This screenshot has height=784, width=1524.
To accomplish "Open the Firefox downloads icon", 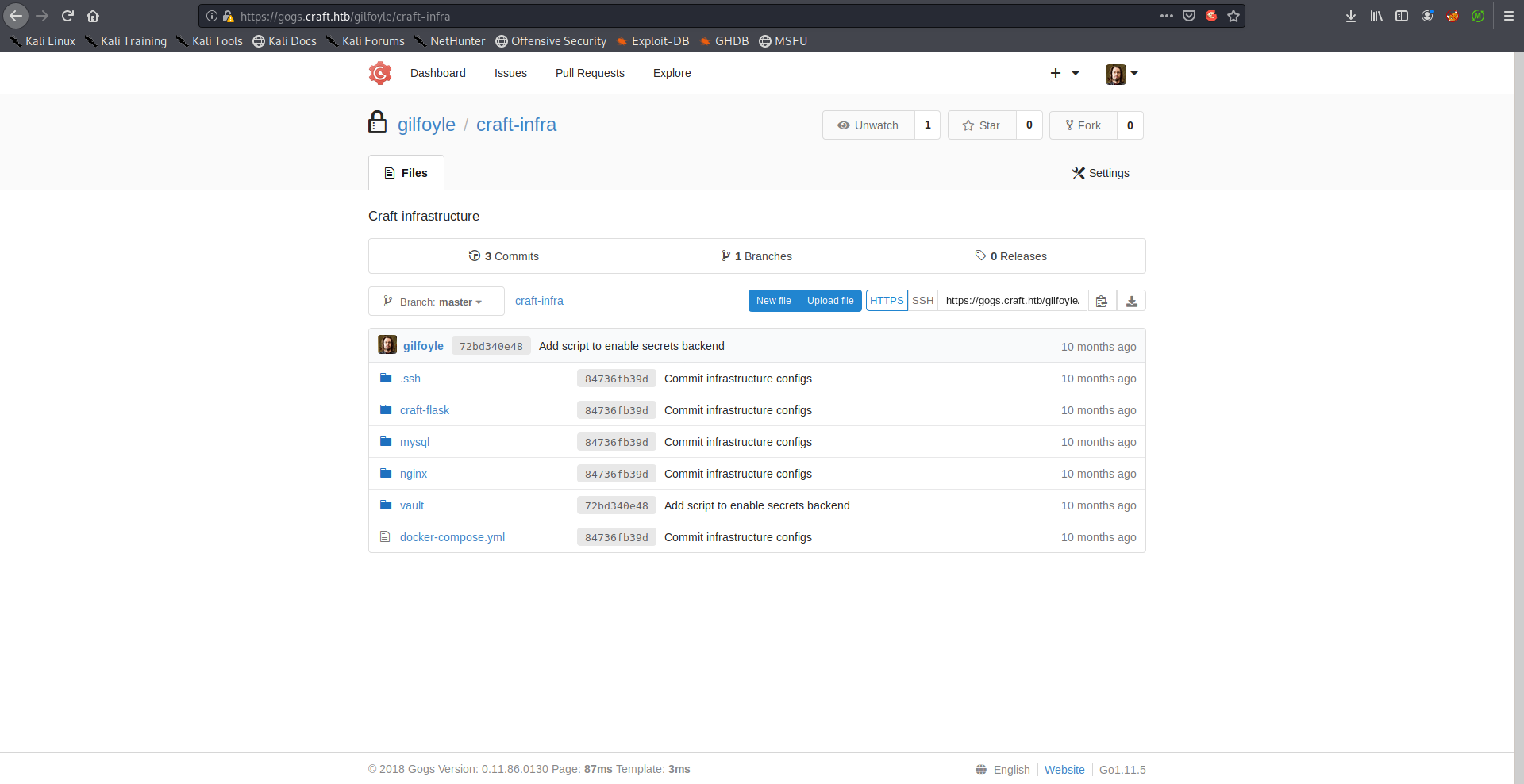I will (1350, 16).
